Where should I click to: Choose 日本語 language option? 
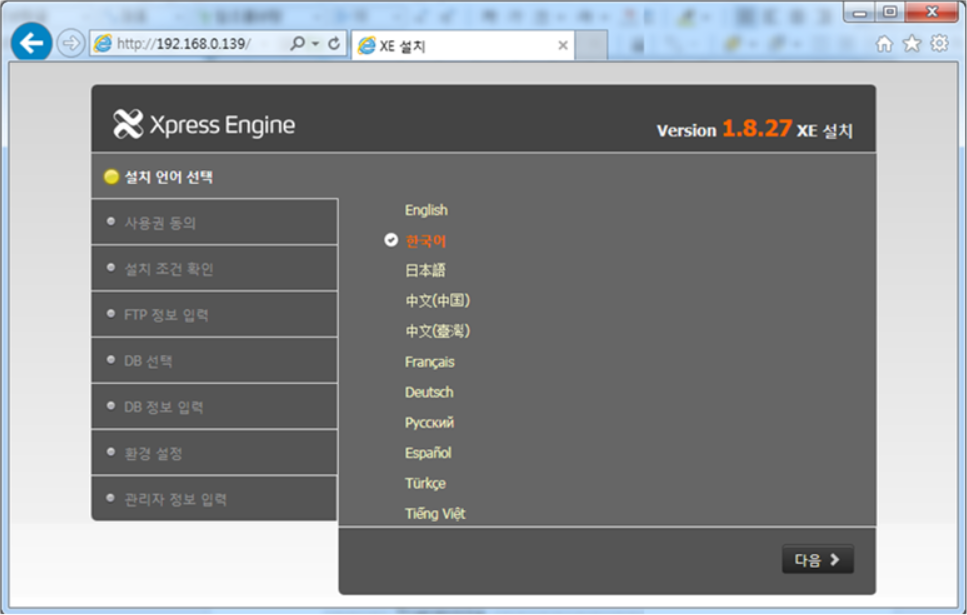(x=425, y=270)
